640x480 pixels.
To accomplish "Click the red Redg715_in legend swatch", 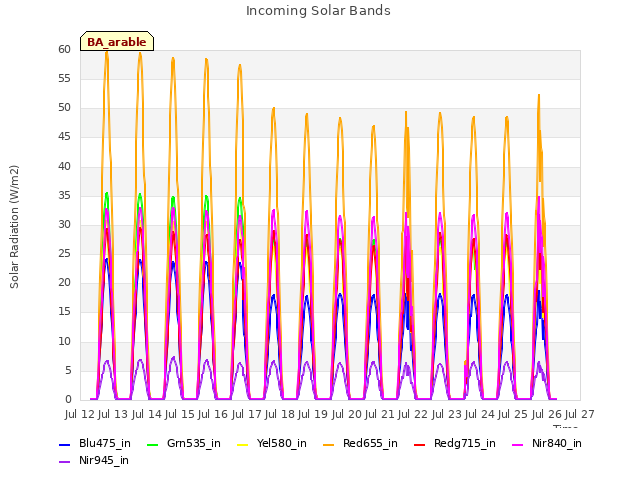I will (420, 445).
